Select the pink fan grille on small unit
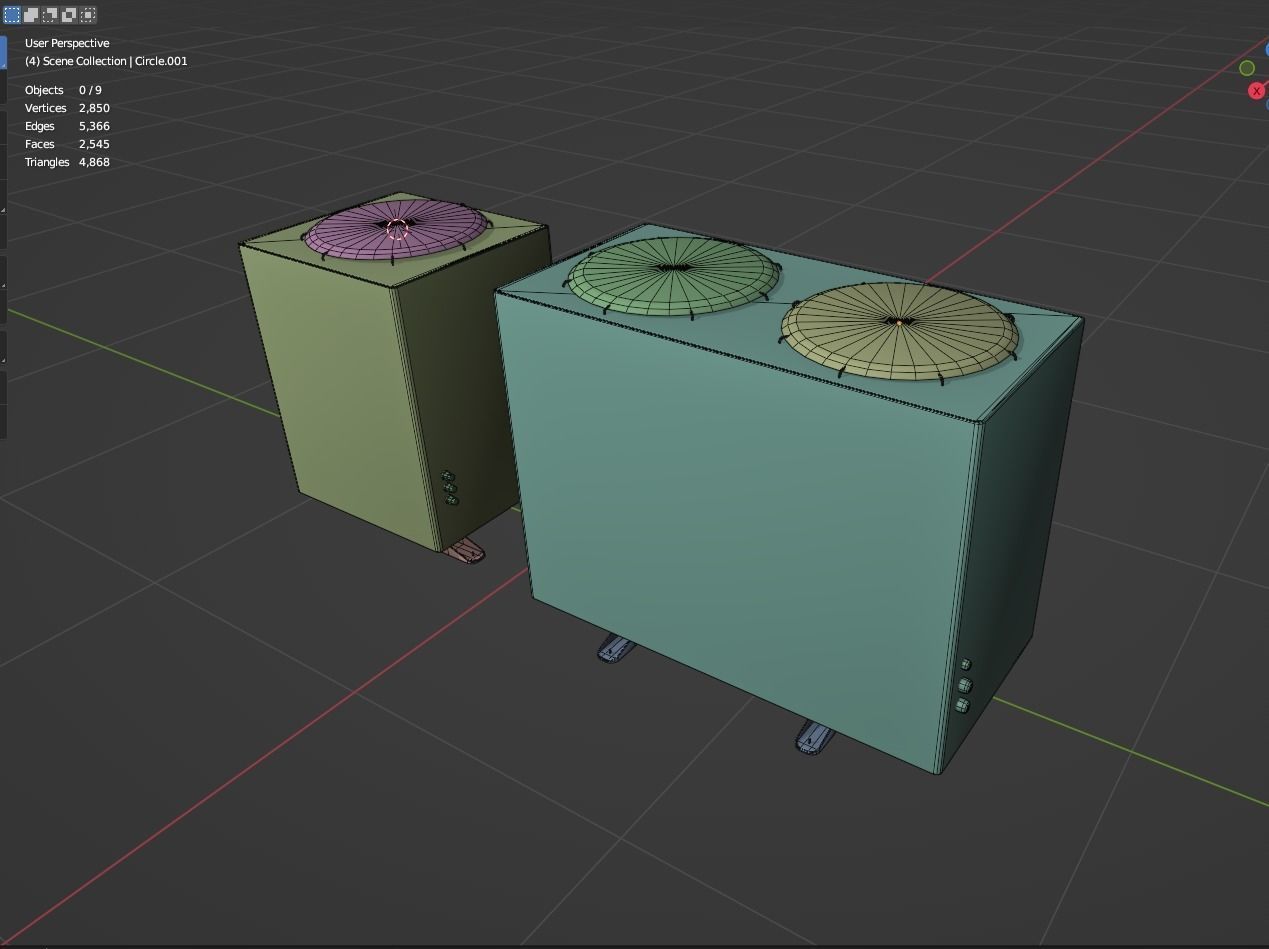 [396, 232]
